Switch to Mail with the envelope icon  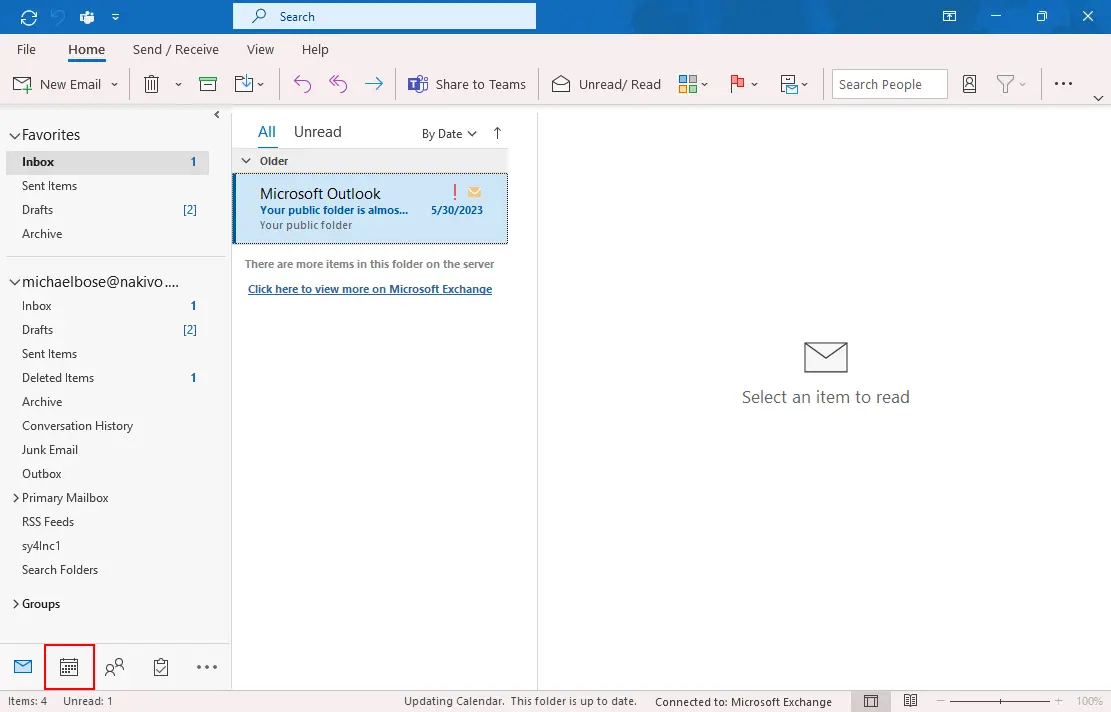click(x=23, y=667)
